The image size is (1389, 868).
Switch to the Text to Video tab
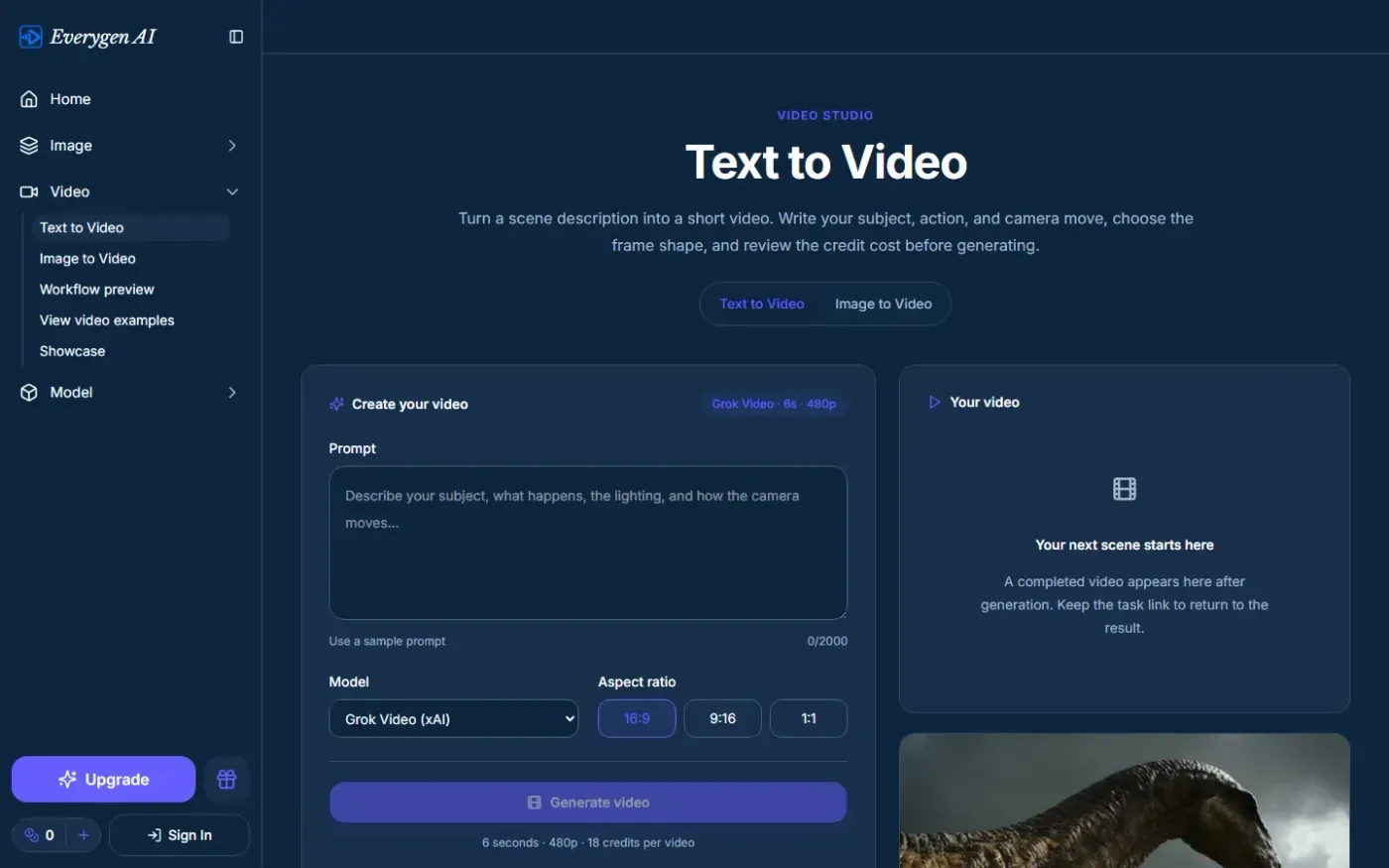coord(762,304)
